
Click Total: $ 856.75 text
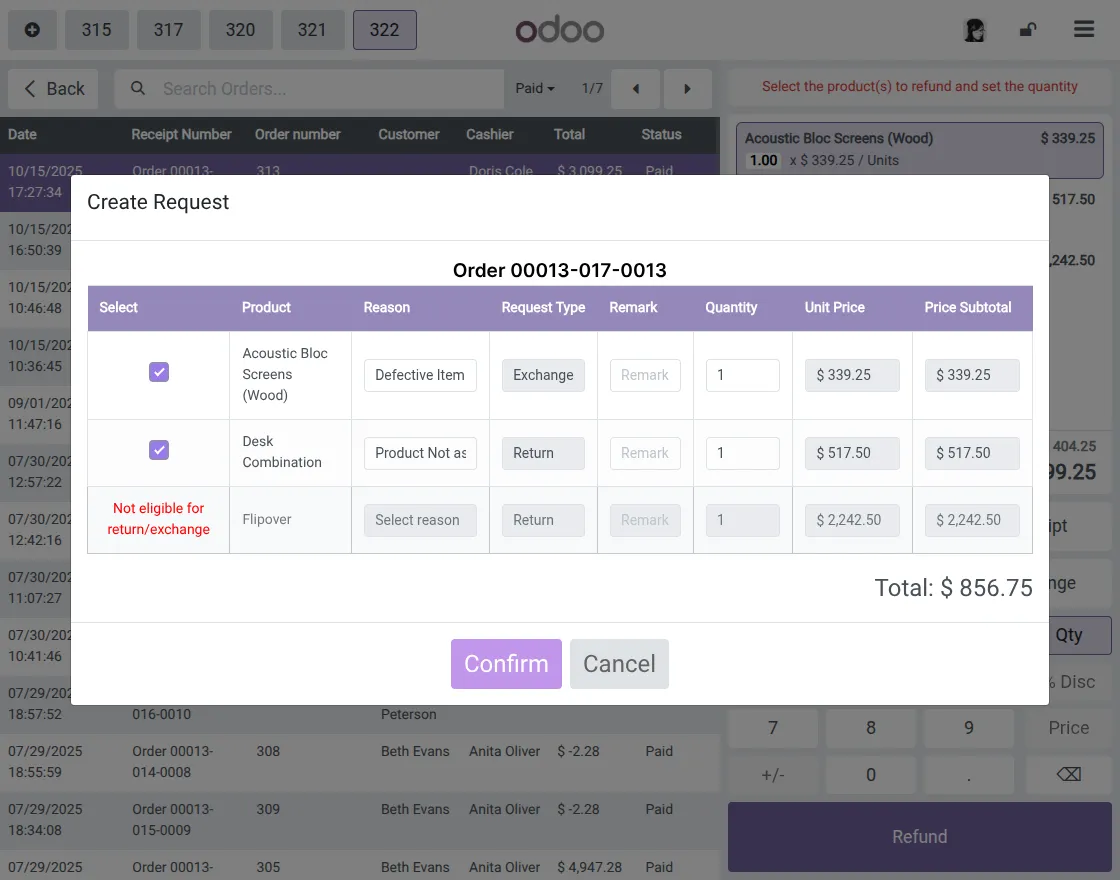tap(954, 588)
